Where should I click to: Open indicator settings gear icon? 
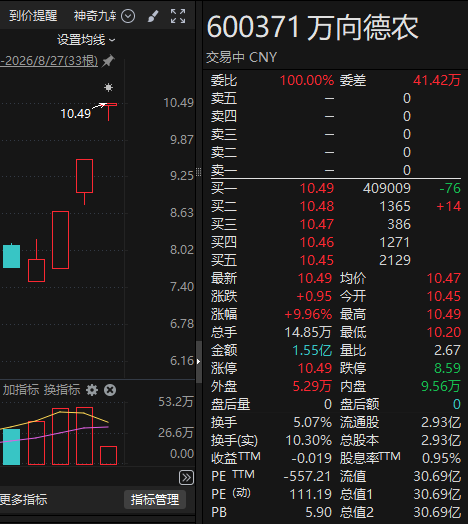tap(92, 390)
